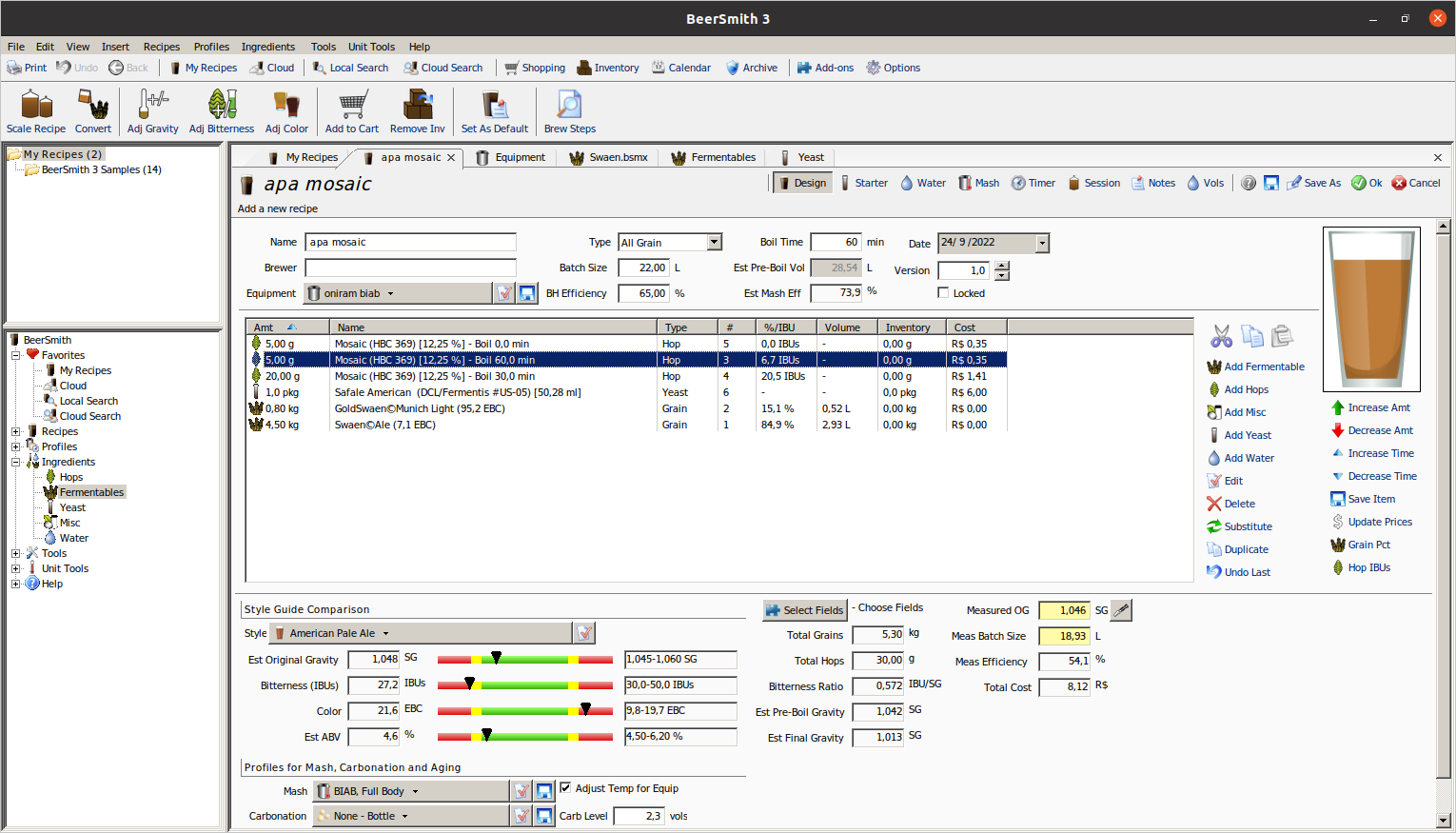Screen dimensions: 1456x833
Task: Click the beer glass color preview
Action: coord(1371,309)
